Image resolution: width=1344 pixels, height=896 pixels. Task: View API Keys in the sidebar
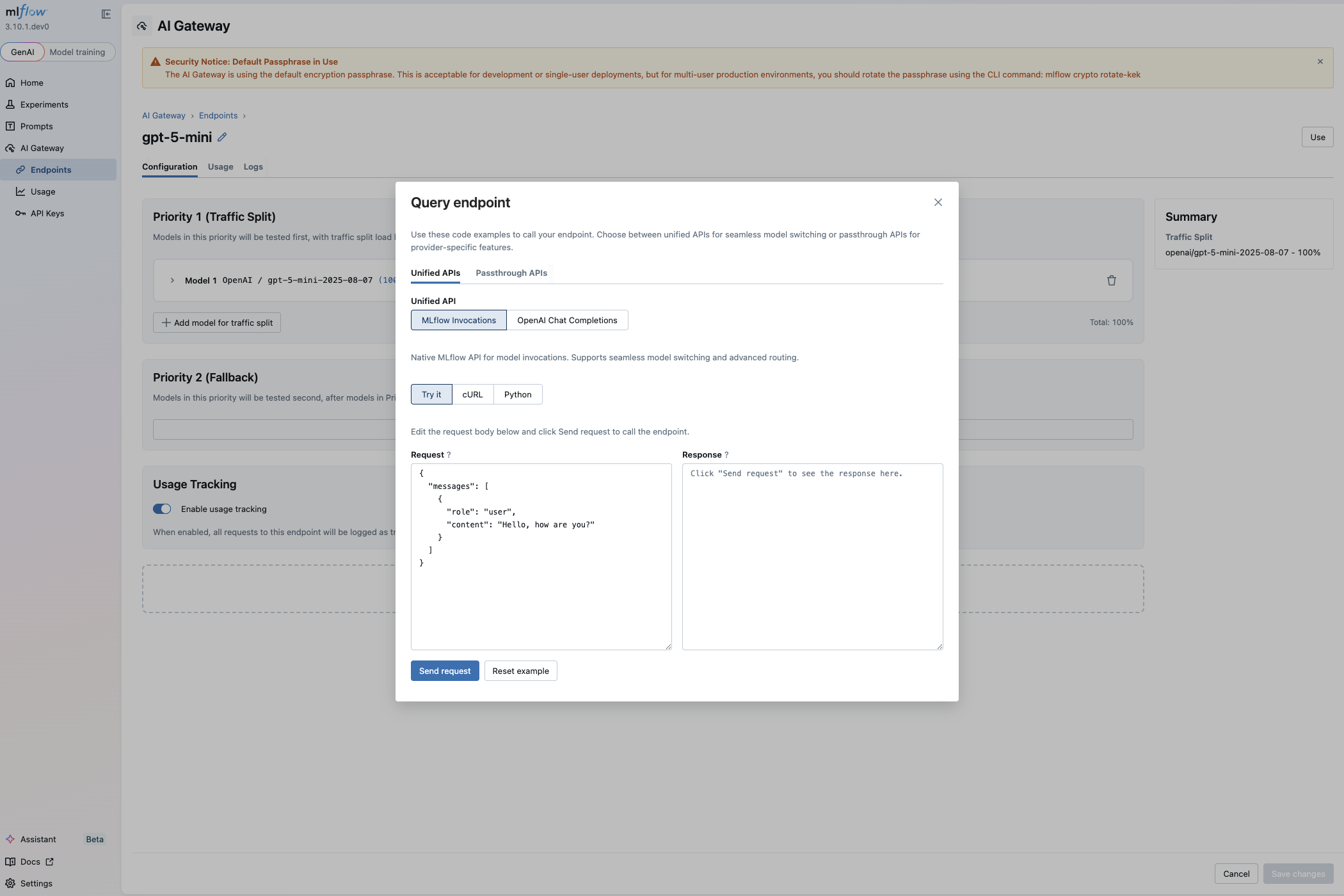[46, 213]
